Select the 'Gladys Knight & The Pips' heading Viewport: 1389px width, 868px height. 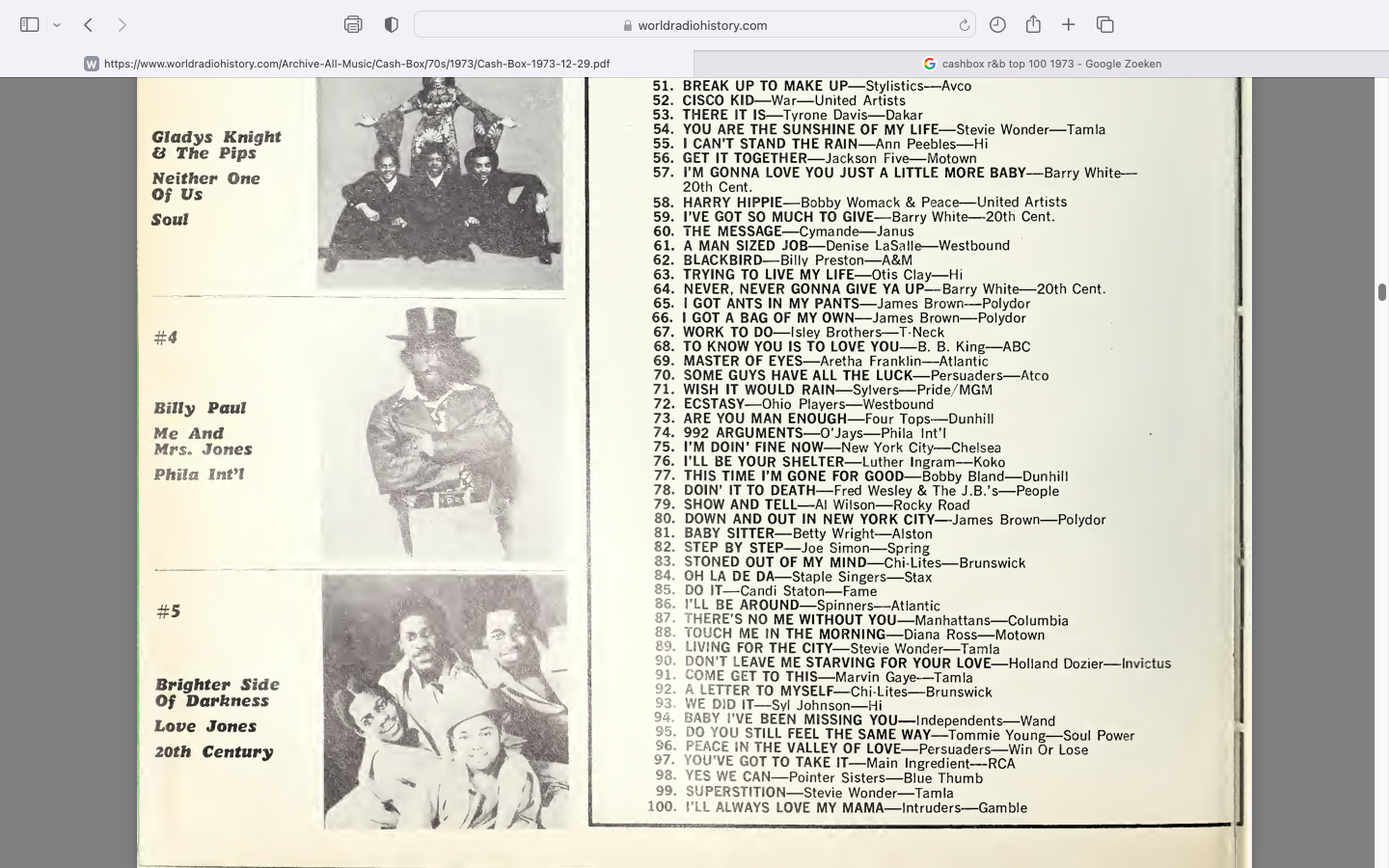(216, 145)
